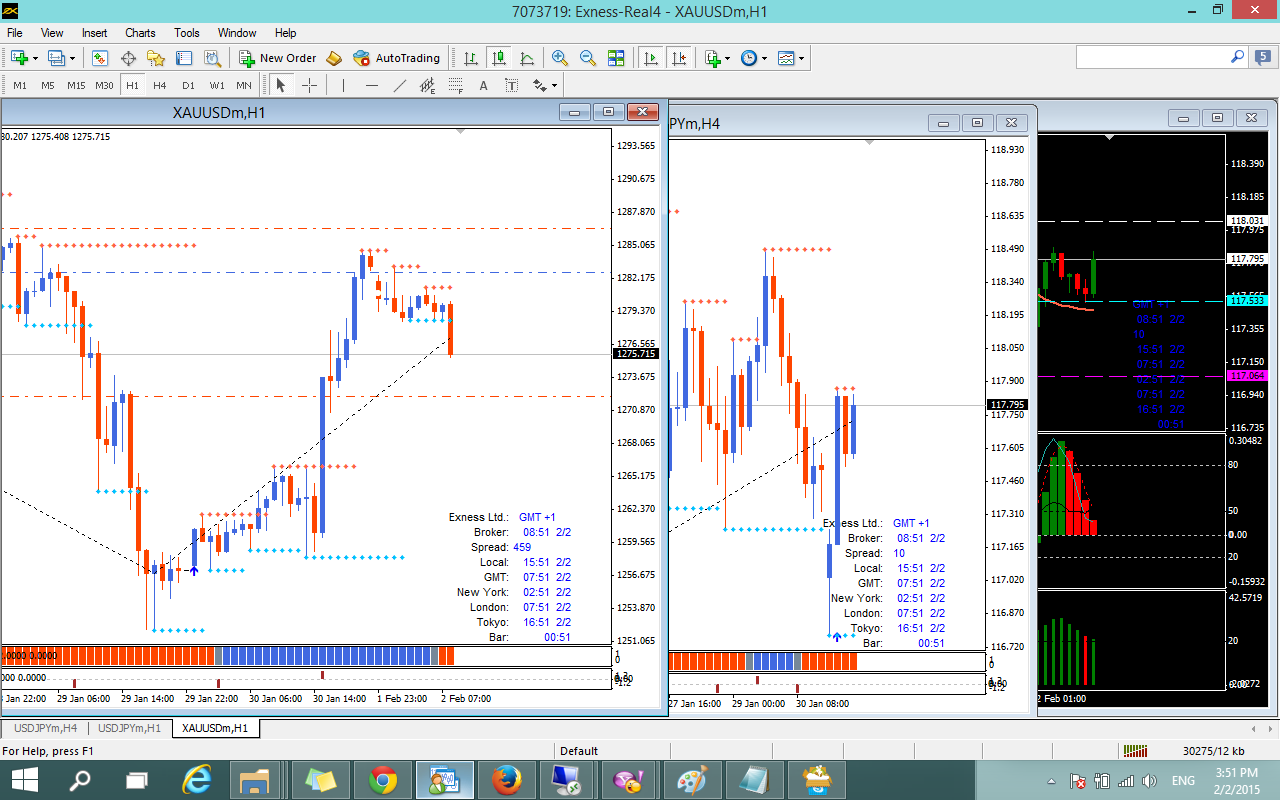Select the arrow Cursor tool

281,85
